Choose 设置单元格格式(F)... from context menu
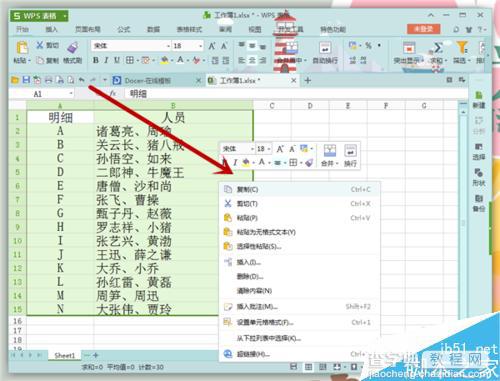 pyautogui.click(x=299, y=322)
